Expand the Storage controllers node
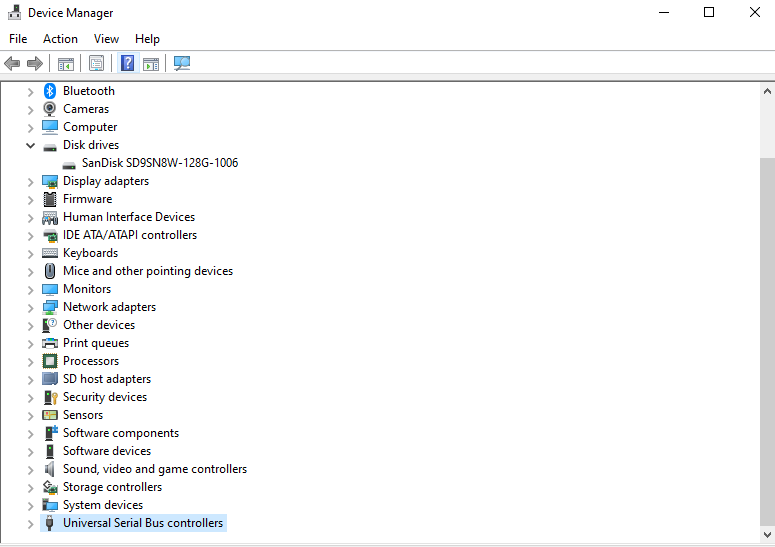This screenshot has height=547, width=775. [x=31, y=488]
